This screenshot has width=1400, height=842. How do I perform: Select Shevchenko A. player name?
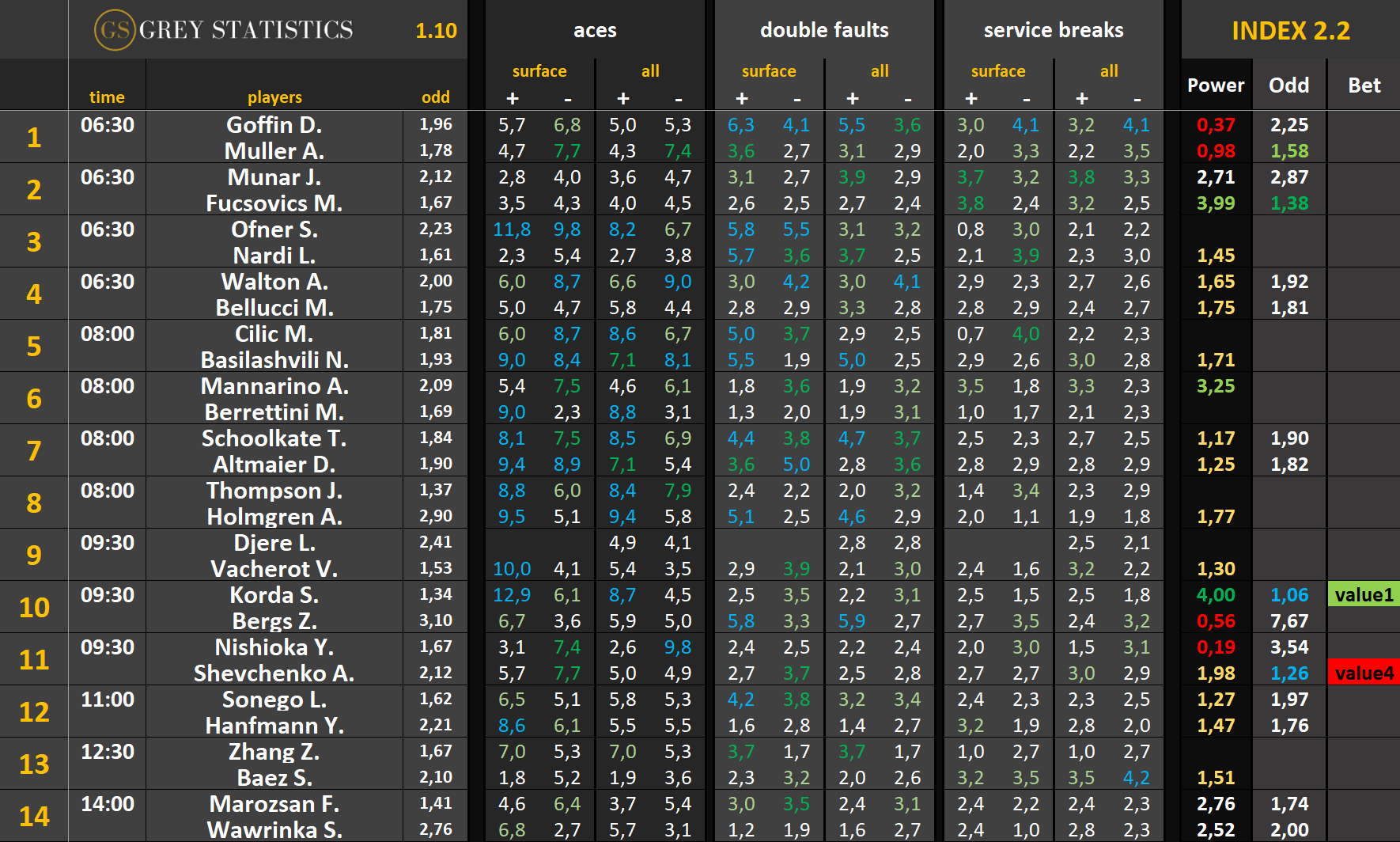pos(274,673)
